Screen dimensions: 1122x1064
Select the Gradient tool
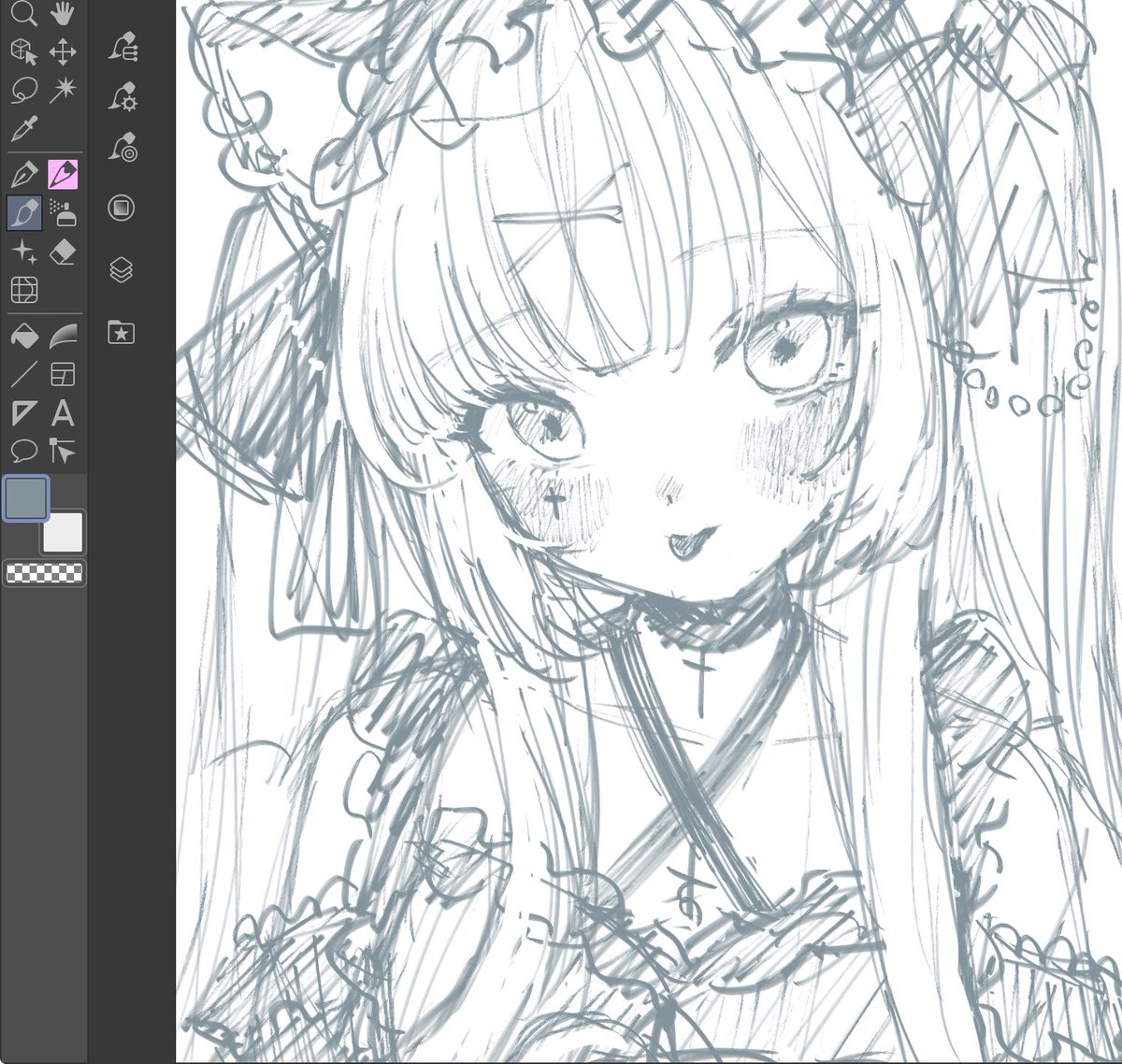tap(63, 336)
